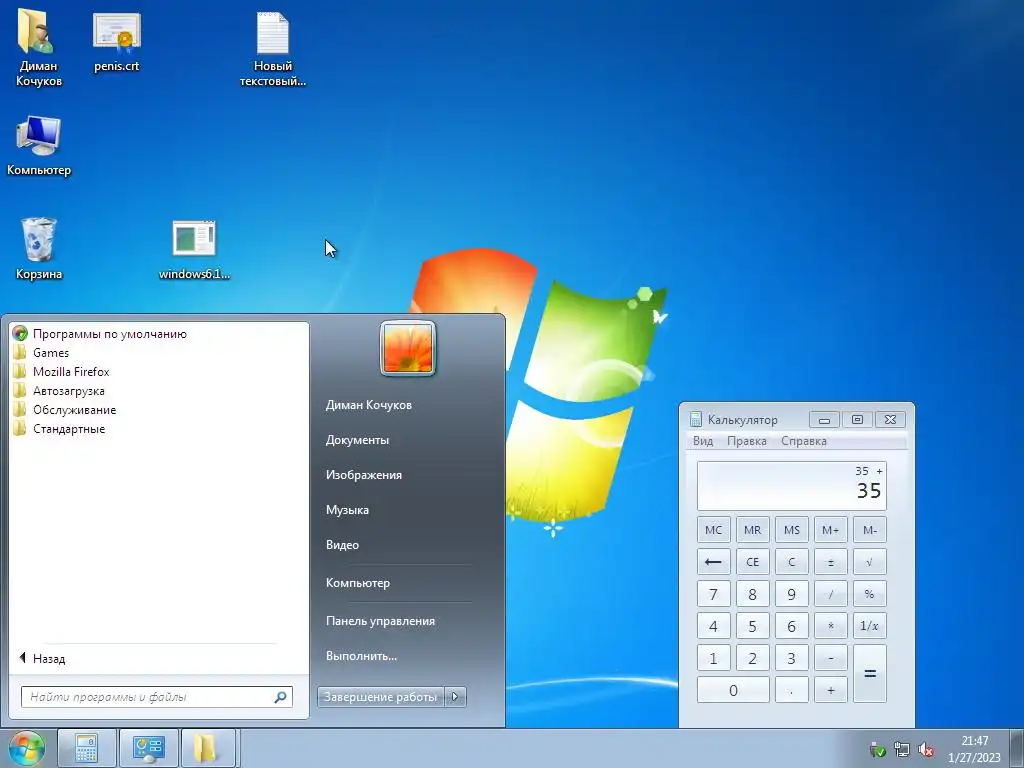
Task: Open the Calculator taskbar button
Action: coord(87,748)
